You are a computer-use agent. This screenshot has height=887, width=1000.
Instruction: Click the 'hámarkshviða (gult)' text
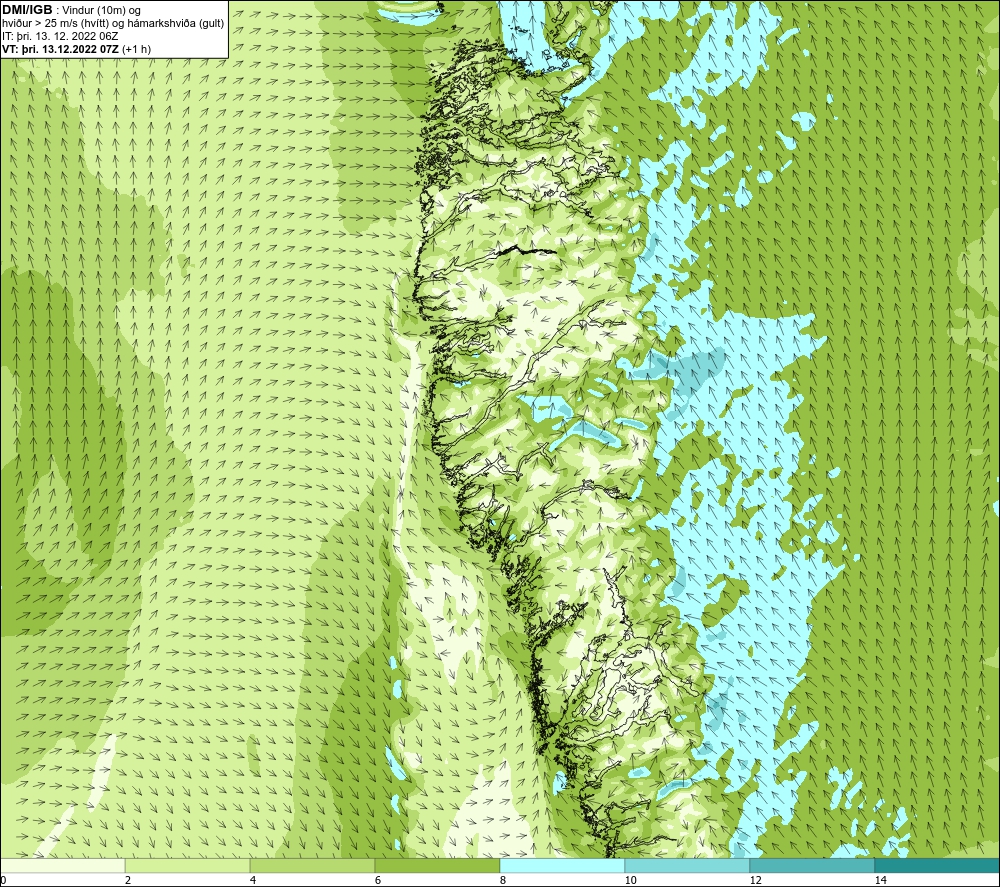point(174,24)
